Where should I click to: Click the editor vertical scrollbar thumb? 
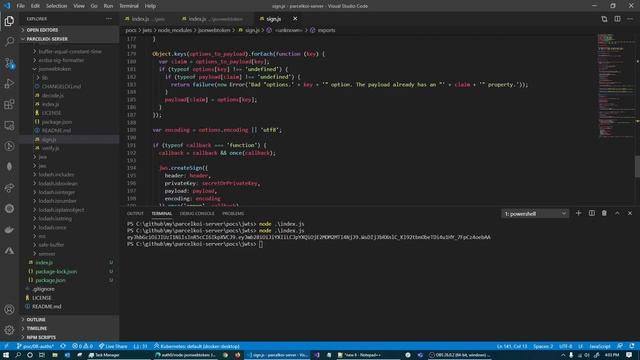pos(637,166)
